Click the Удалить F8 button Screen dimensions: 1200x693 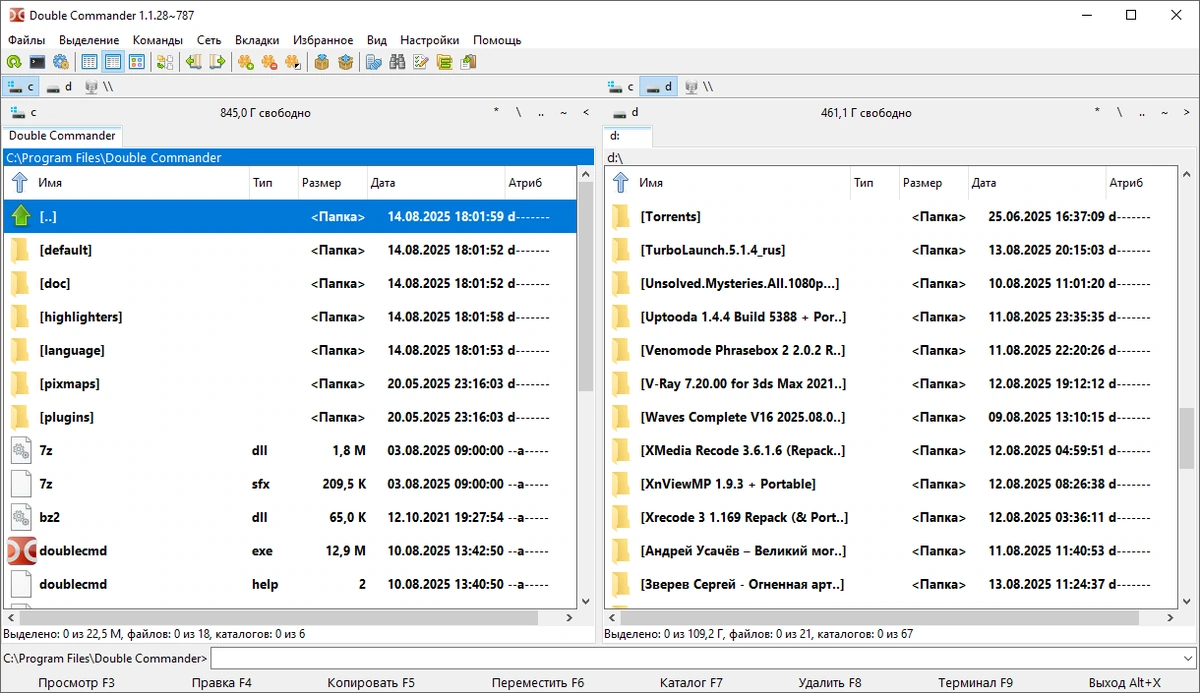[830, 683]
